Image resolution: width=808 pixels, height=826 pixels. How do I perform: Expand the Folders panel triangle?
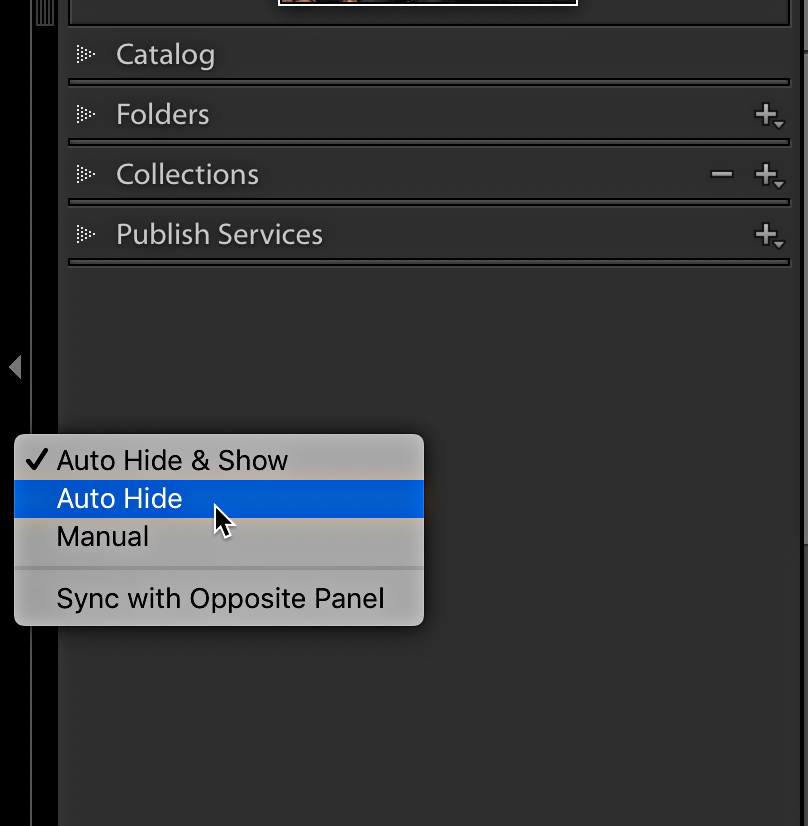click(x=85, y=114)
